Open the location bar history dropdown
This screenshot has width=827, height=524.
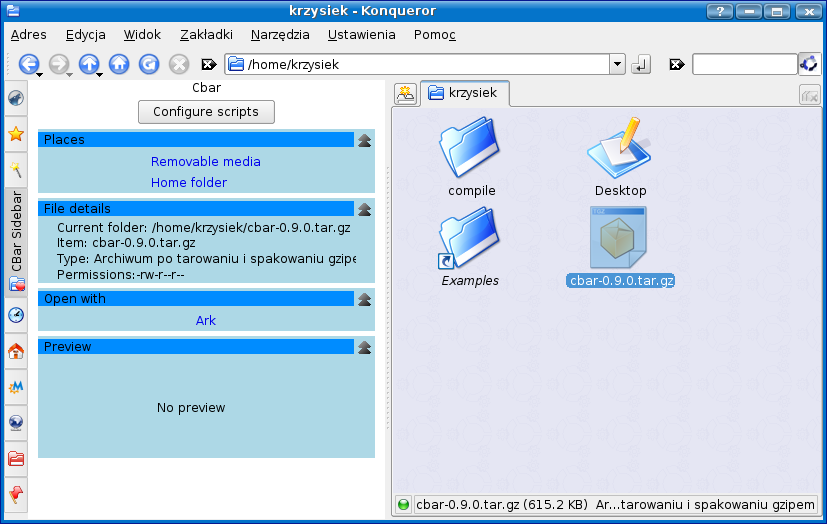[617, 64]
